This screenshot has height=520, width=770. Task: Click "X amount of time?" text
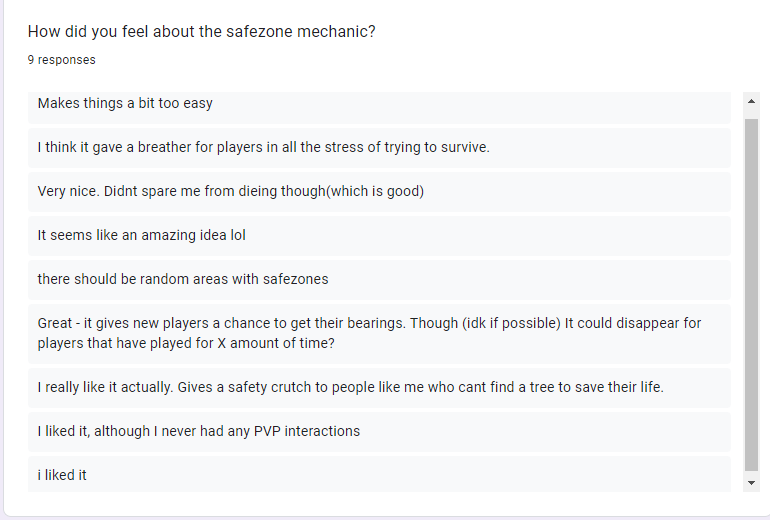pos(275,343)
